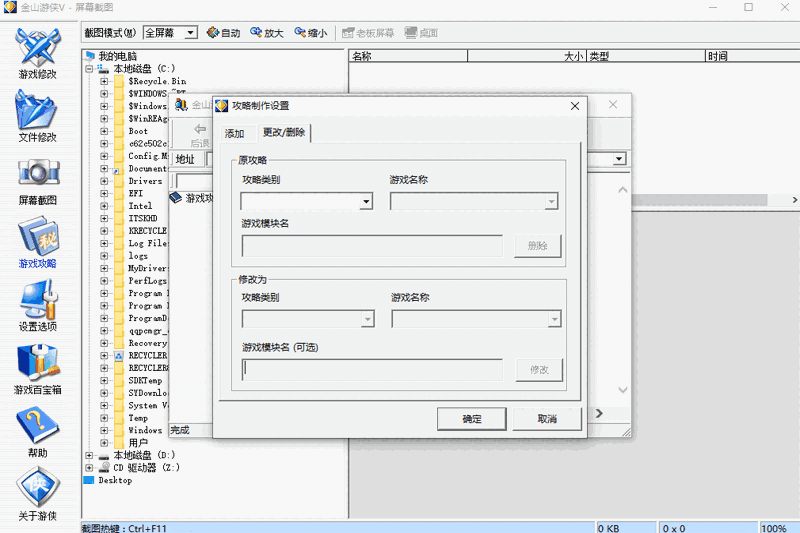The image size is (800, 533).
Task: Click scroll up arrow in background window
Action: coord(623,190)
